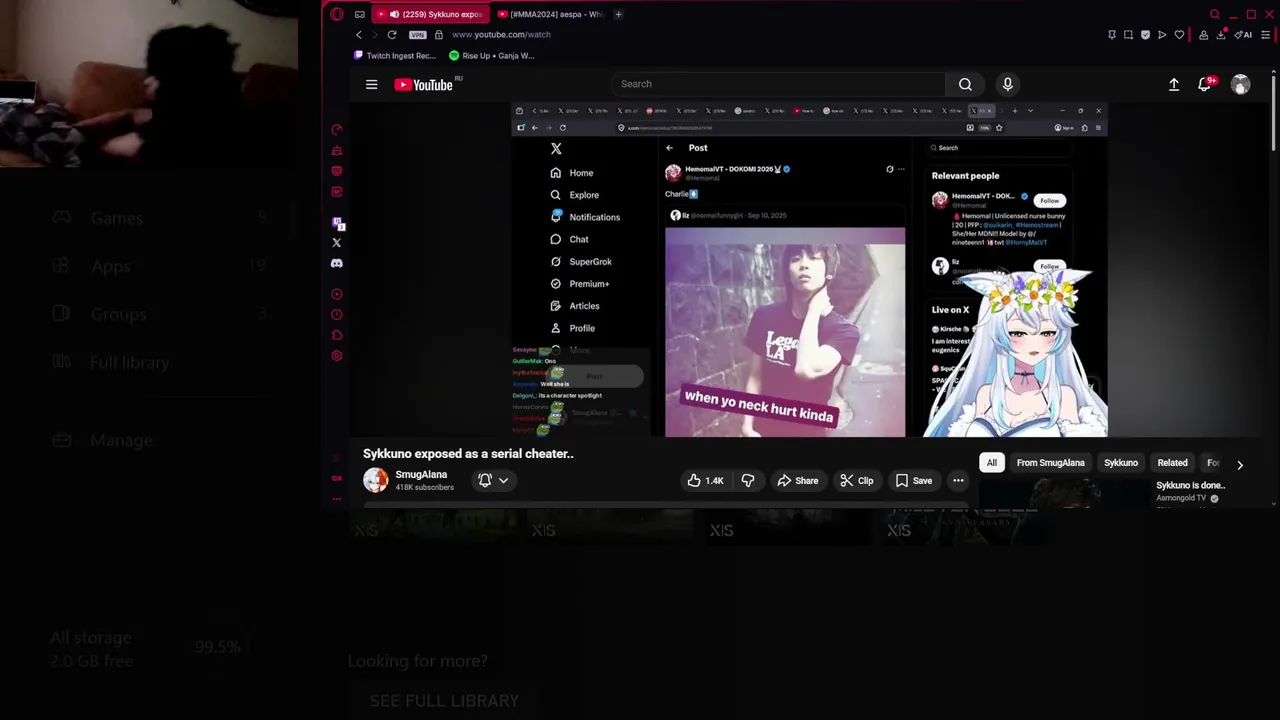Open the sidebar history clock icon
Screen dimensions: 1280x720
point(337,315)
